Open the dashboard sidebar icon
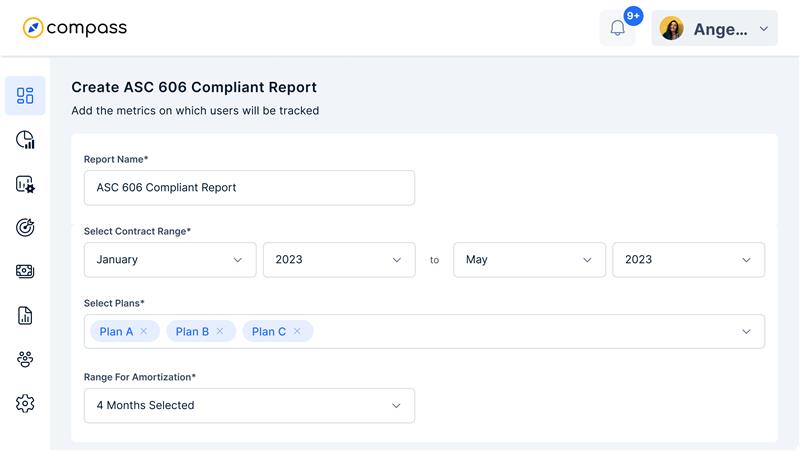Image resolution: width=800 pixels, height=451 pixels. tap(25, 96)
